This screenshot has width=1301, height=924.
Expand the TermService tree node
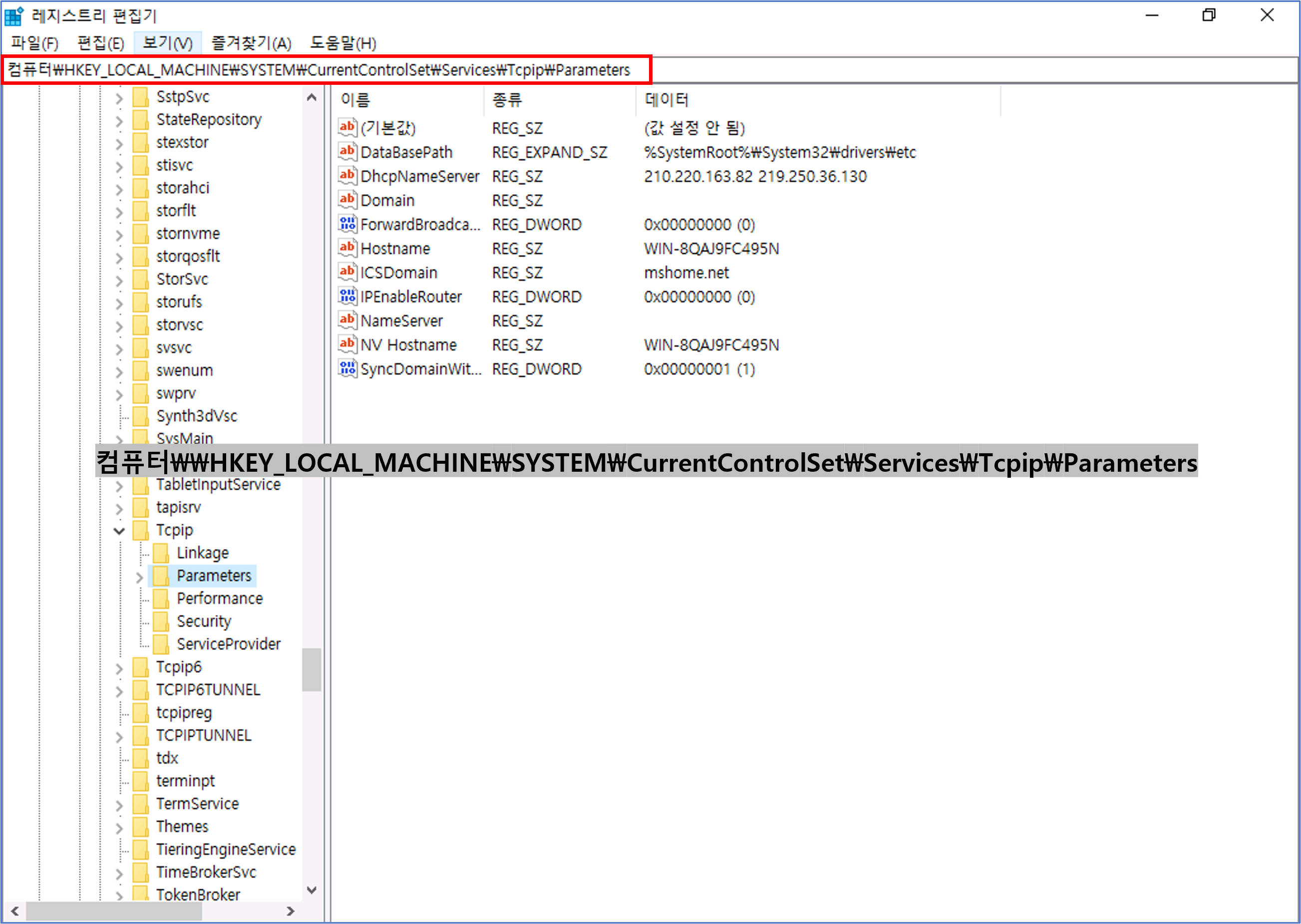[119, 805]
